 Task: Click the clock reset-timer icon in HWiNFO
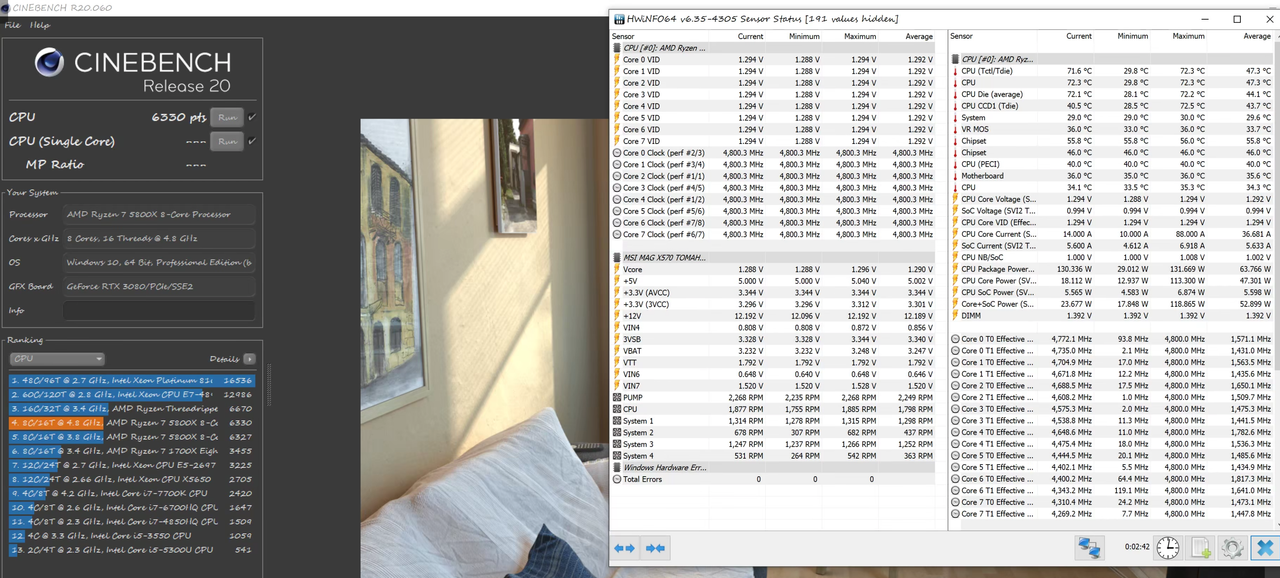click(1168, 548)
